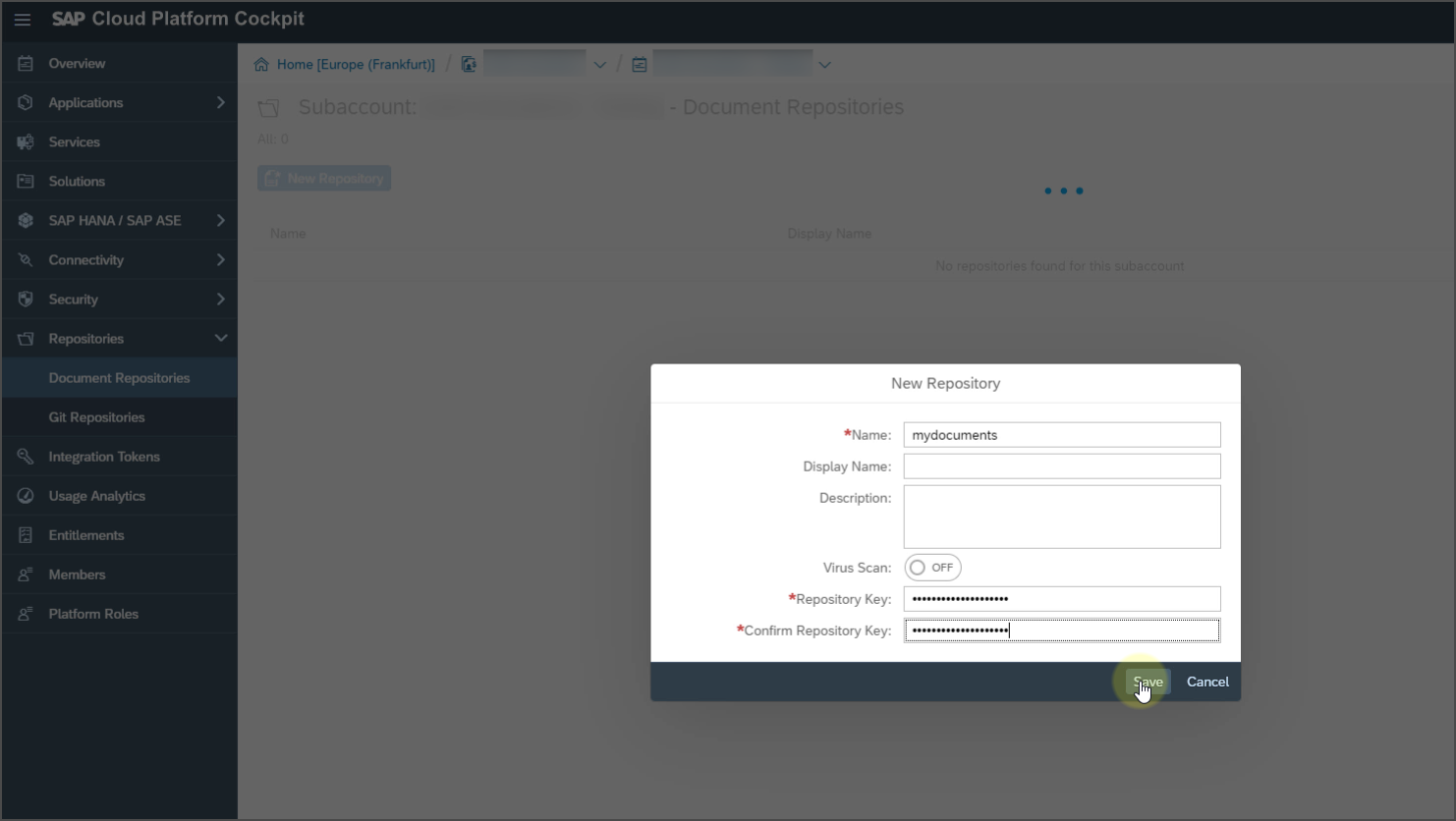Open Entitlements via its sidebar icon
Image resolution: width=1456 pixels, height=821 pixels.
coord(25,534)
